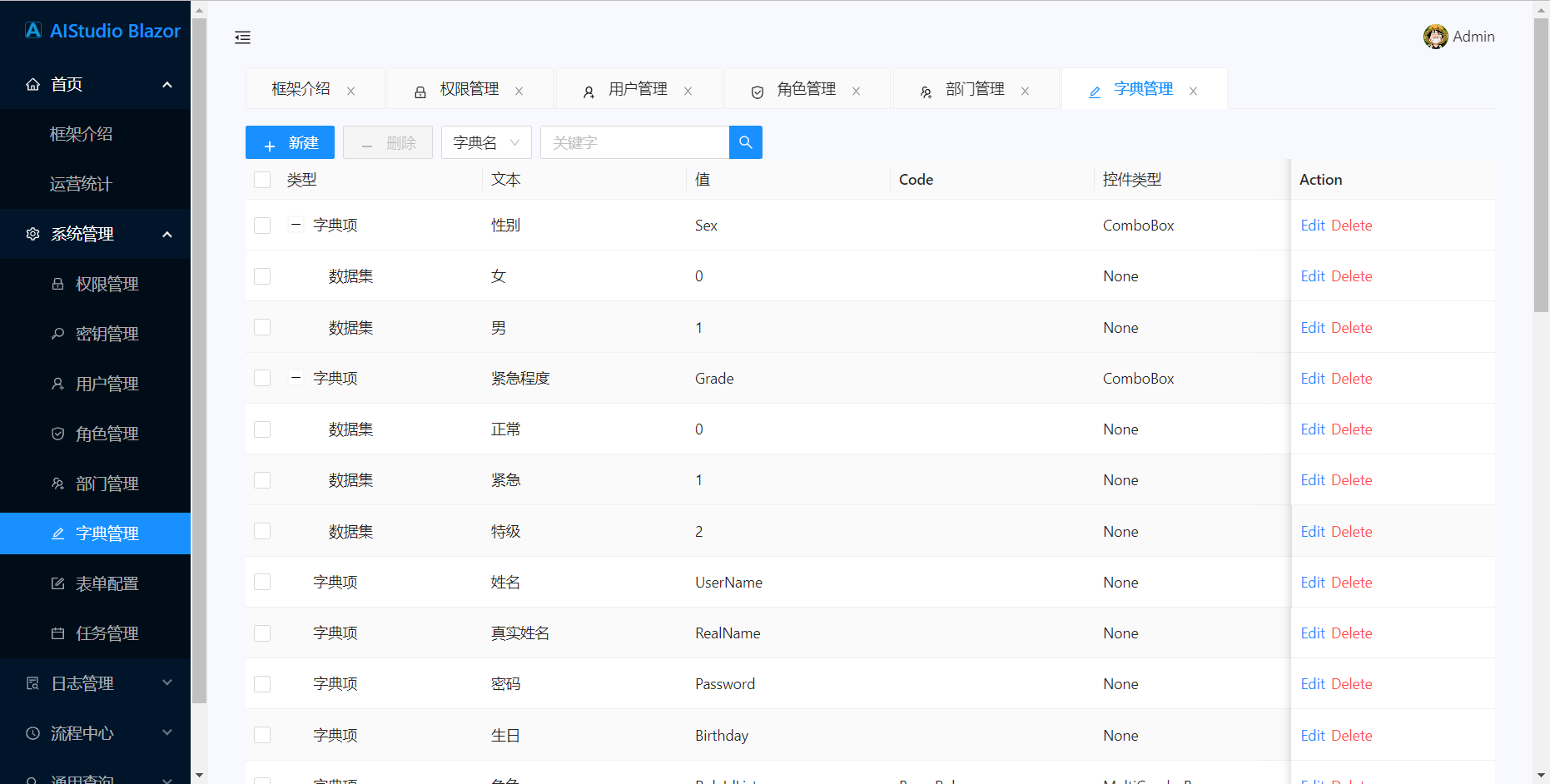Click Delete link for the UserName row
Image resolution: width=1550 pixels, height=784 pixels.
(1351, 583)
